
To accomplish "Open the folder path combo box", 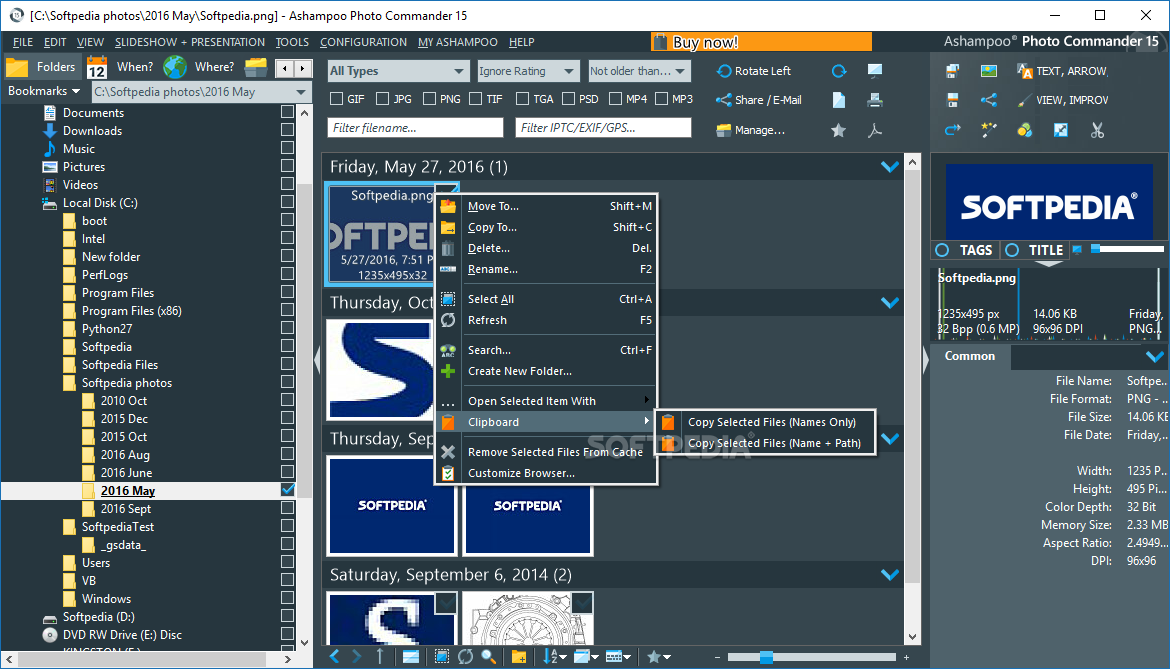I will tap(201, 92).
